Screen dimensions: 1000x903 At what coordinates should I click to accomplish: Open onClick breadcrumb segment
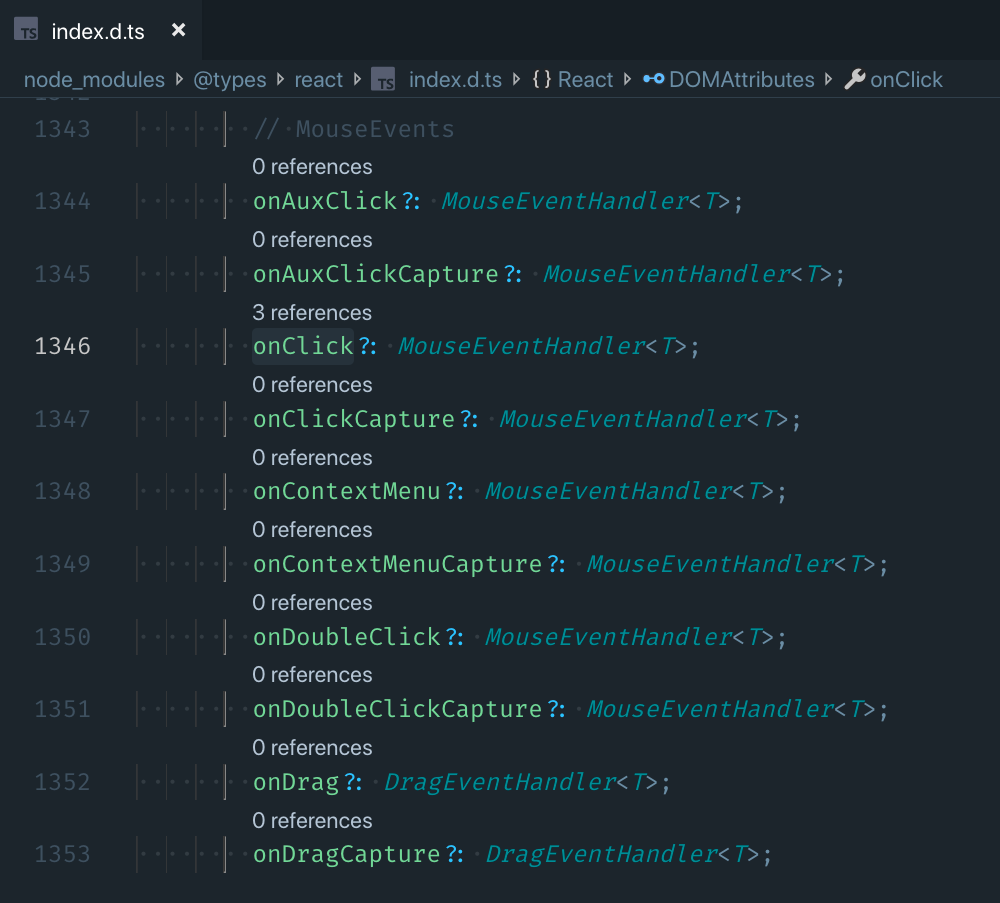[x=906, y=80]
